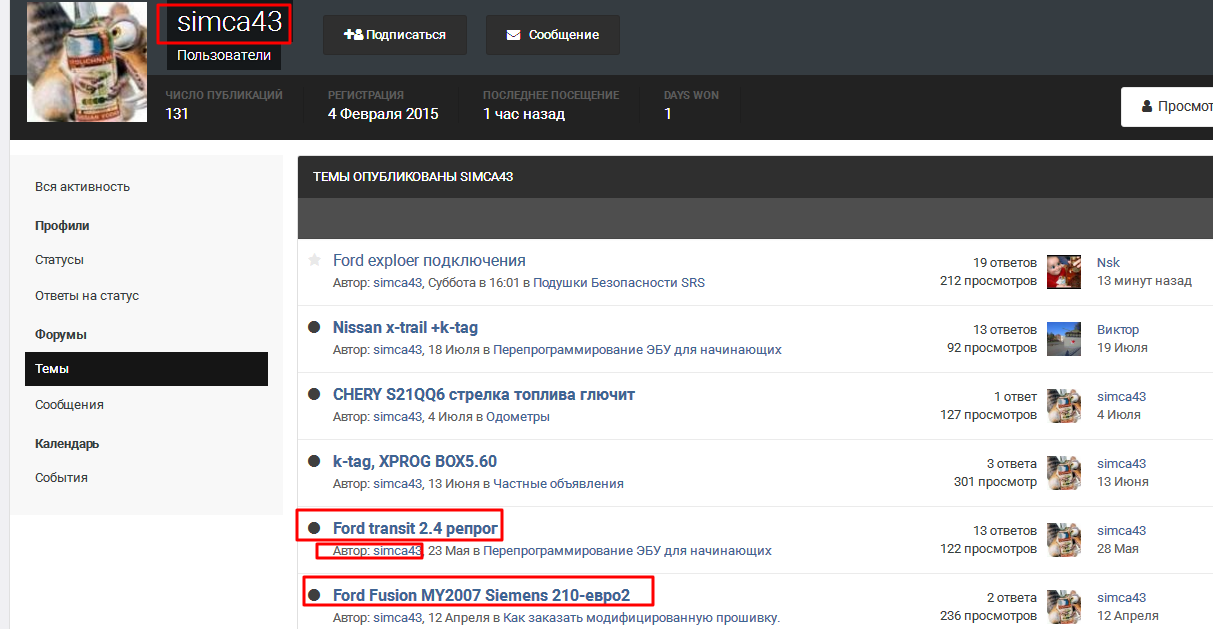Click author simca43 under Ford exploer topic
Image resolution: width=1213 pixels, height=629 pixels.
pos(398,283)
